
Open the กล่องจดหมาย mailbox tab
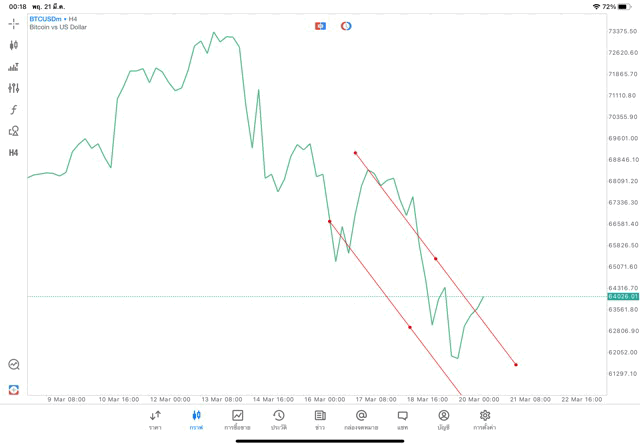(361, 419)
